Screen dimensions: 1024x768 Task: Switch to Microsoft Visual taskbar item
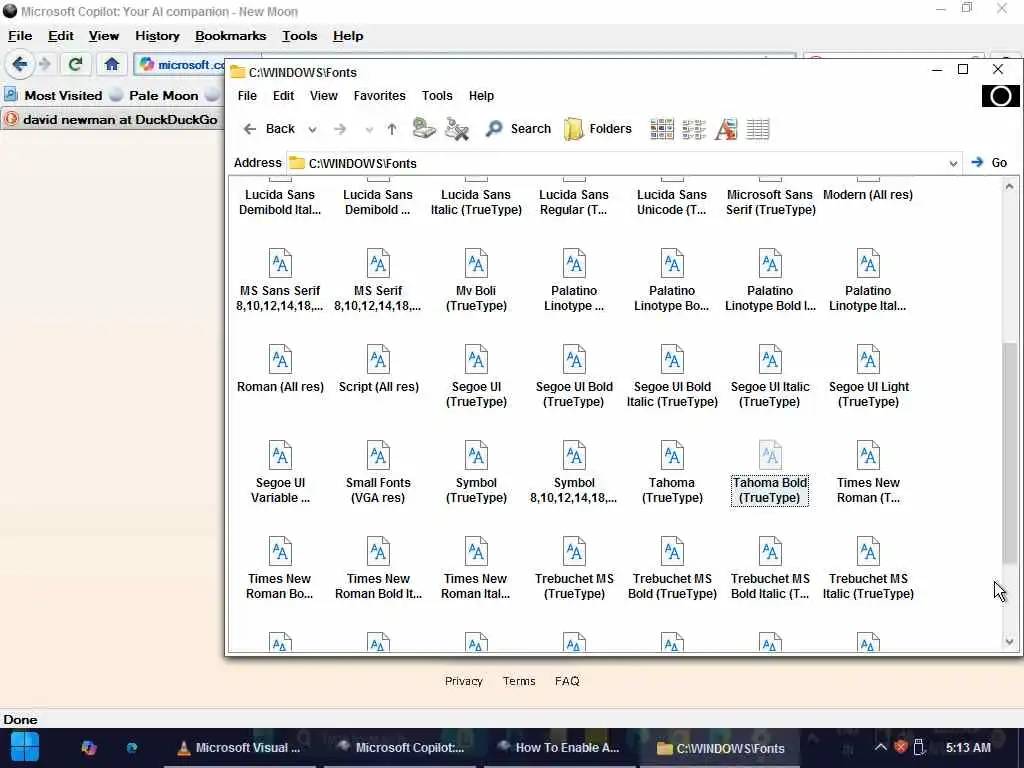pyautogui.click(x=239, y=748)
